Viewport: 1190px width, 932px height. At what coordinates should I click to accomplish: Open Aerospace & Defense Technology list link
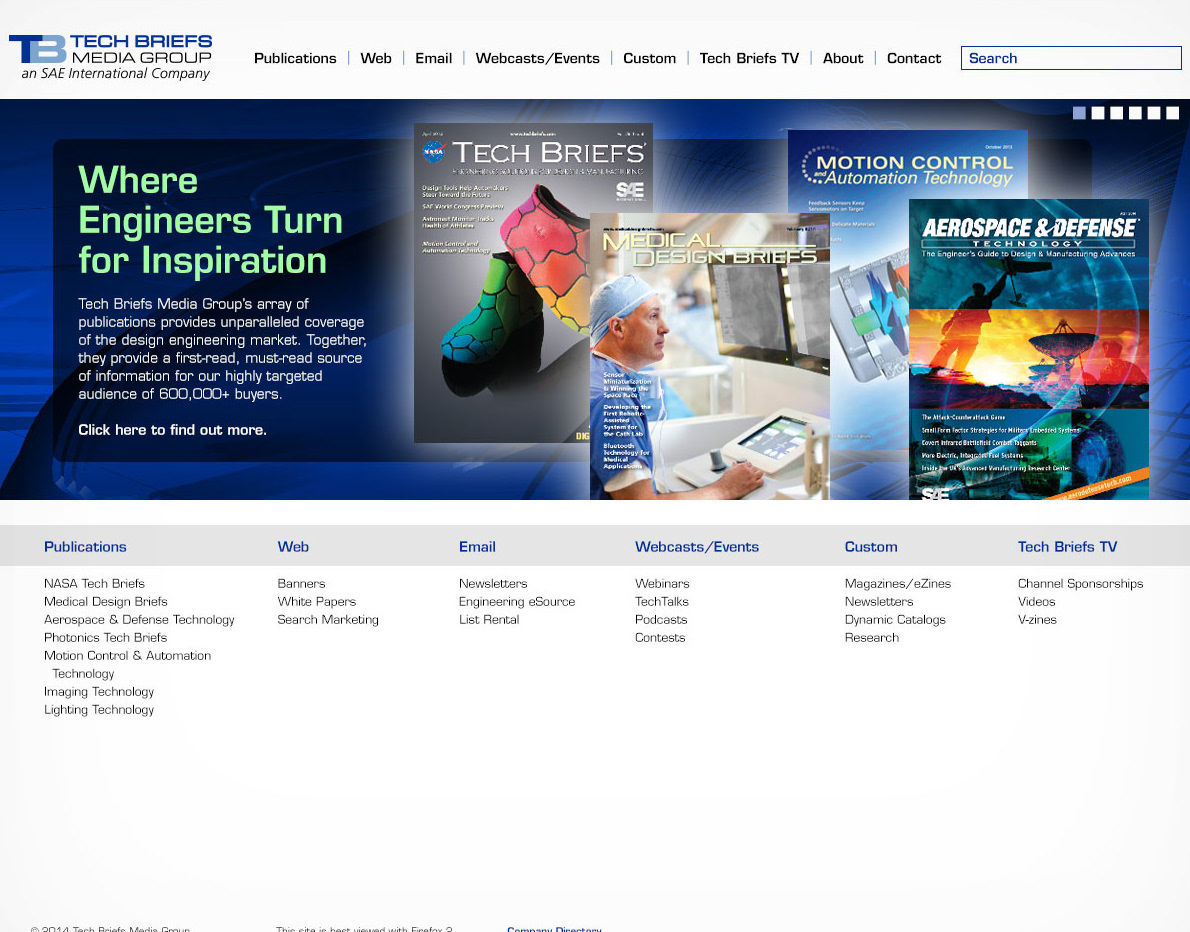tap(139, 619)
